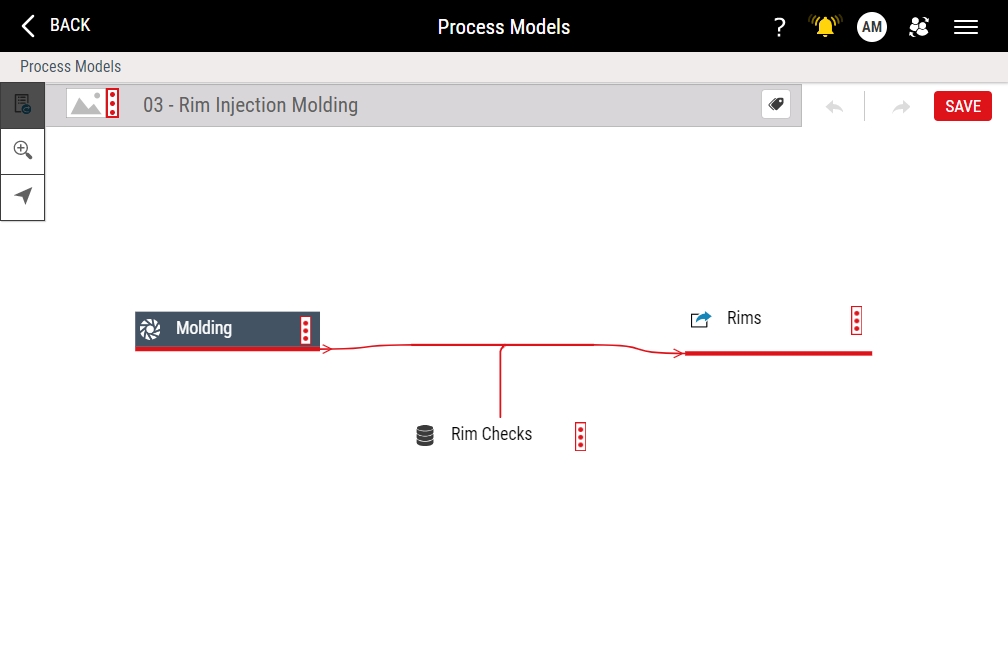Open the Molding node options menu
The image size is (1008, 648).
[306, 330]
